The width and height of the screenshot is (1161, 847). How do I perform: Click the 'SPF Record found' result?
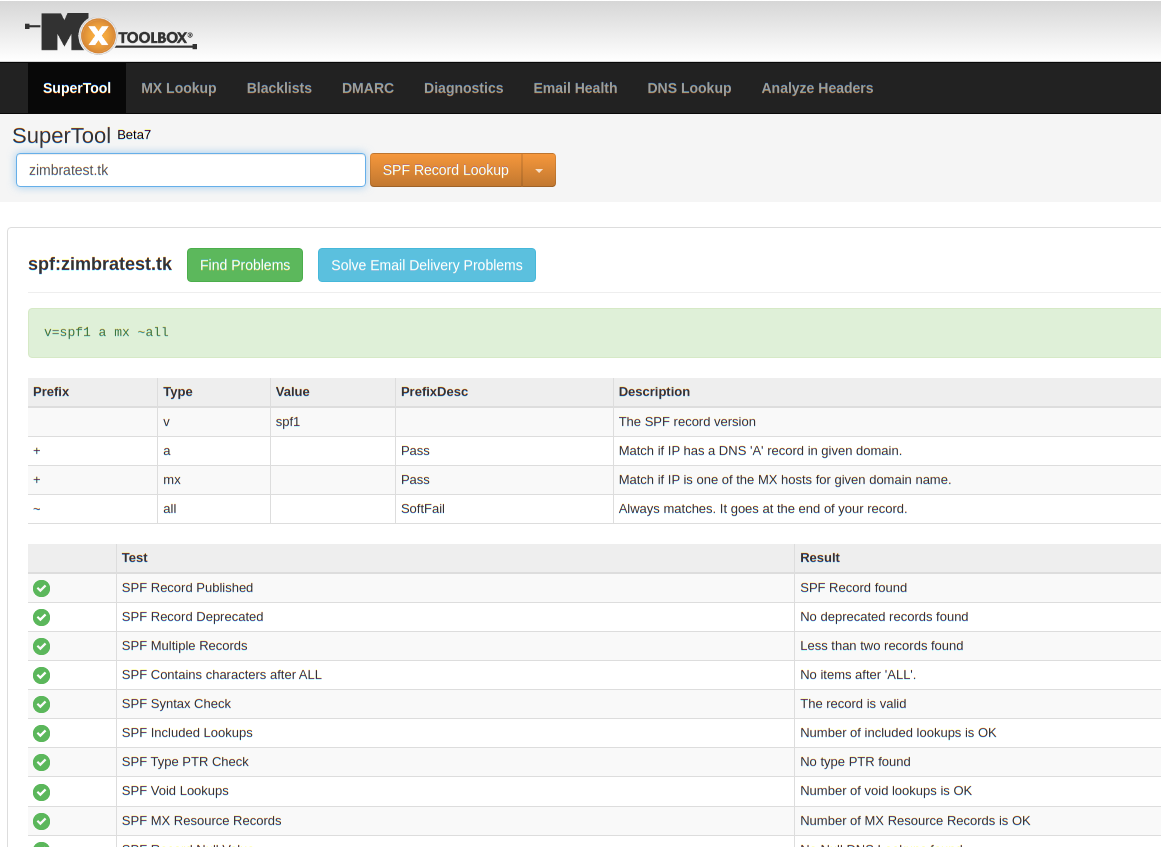pyautogui.click(x=853, y=588)
